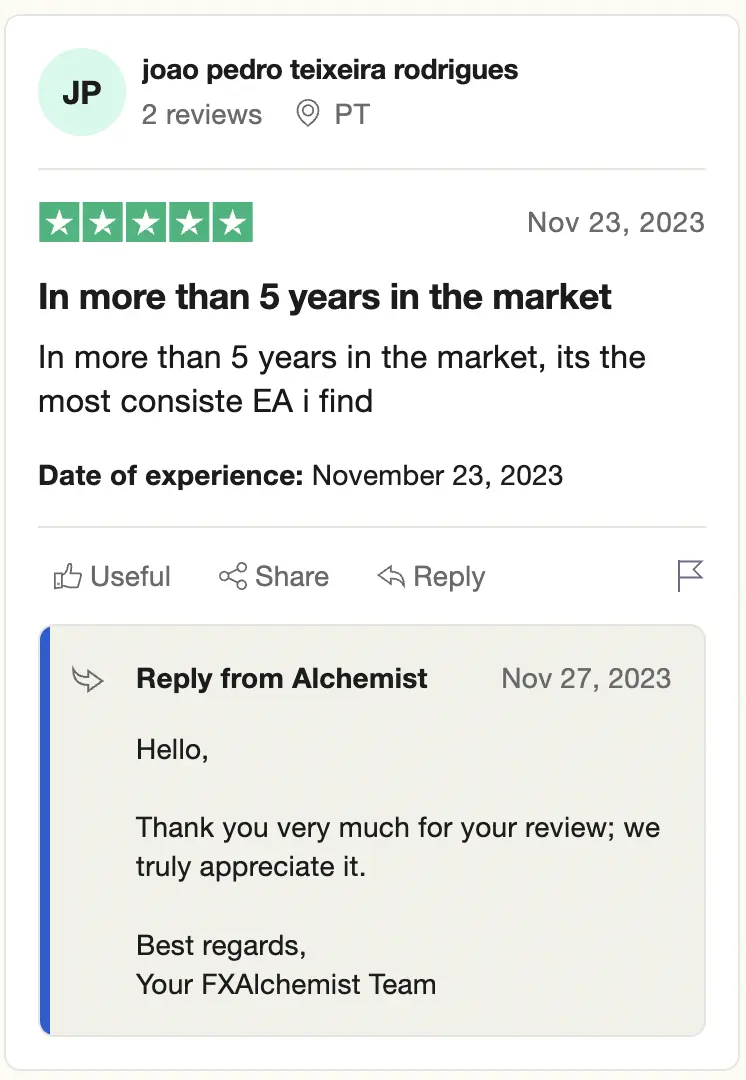
Task: Click the 'Share' label
Action: (x=292, y=577)
